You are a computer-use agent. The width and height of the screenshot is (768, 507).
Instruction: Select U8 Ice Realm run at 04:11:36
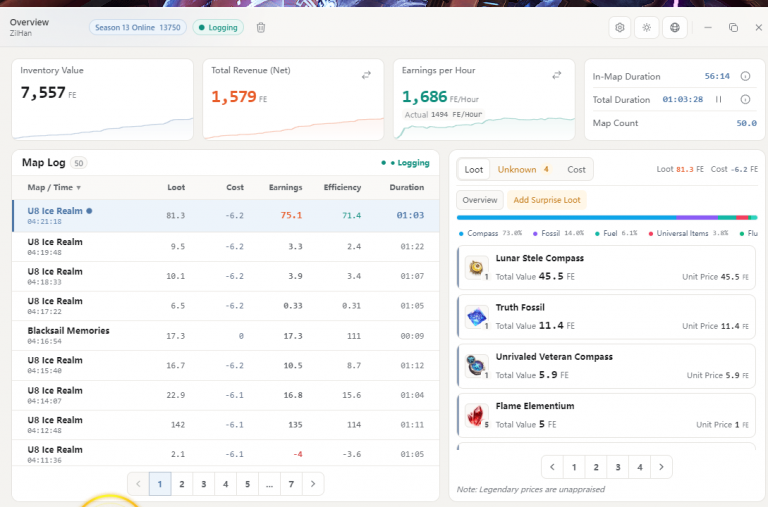pyautogui.click(x=225, y=453)
